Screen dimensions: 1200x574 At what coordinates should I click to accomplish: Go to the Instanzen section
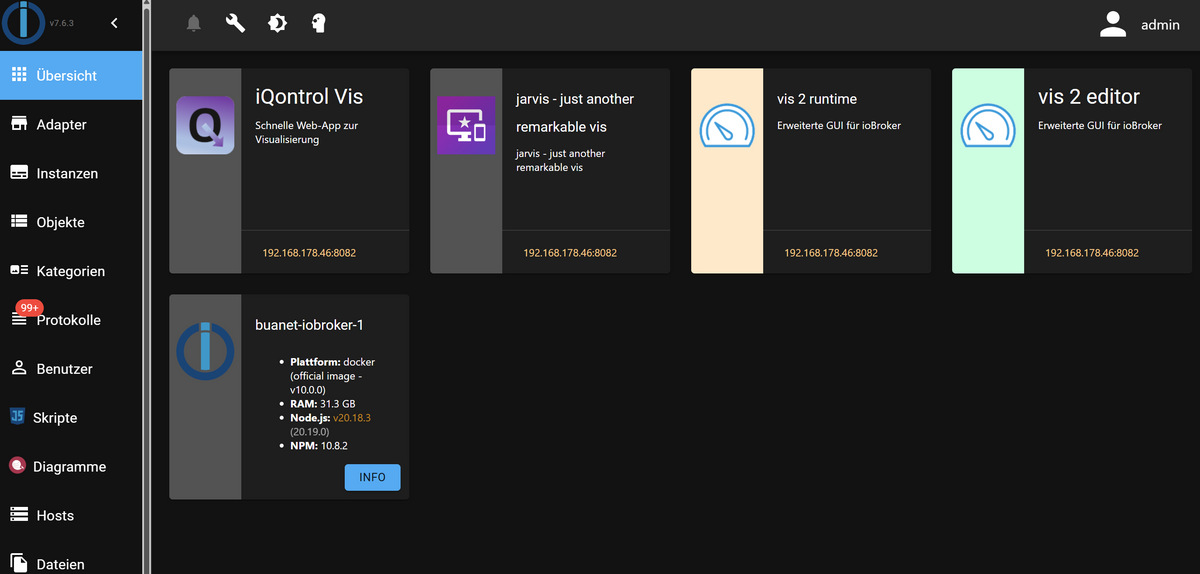coord(71,173)
